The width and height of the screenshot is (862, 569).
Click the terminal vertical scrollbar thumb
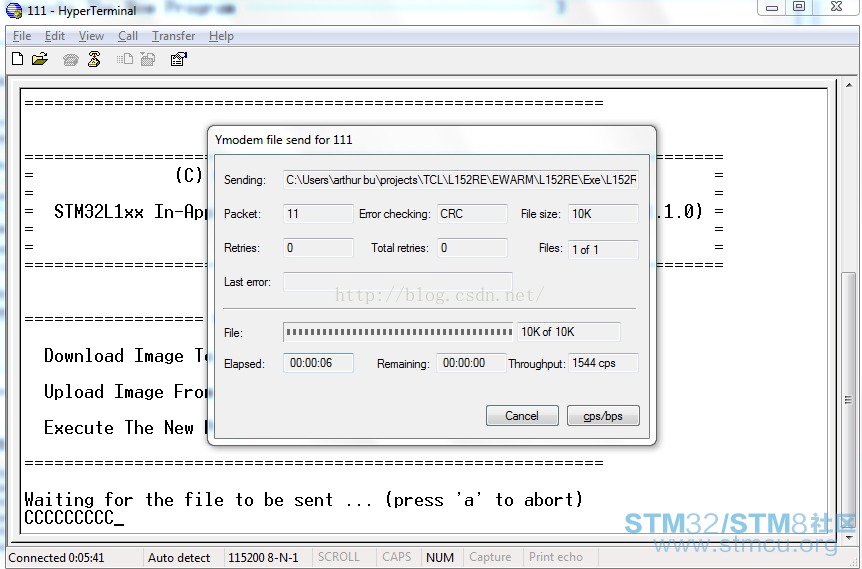click(849, 401)
